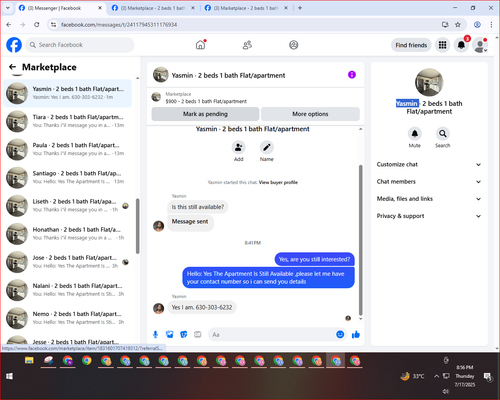
Task: Open the notifications bell
Action: point(461,45)
